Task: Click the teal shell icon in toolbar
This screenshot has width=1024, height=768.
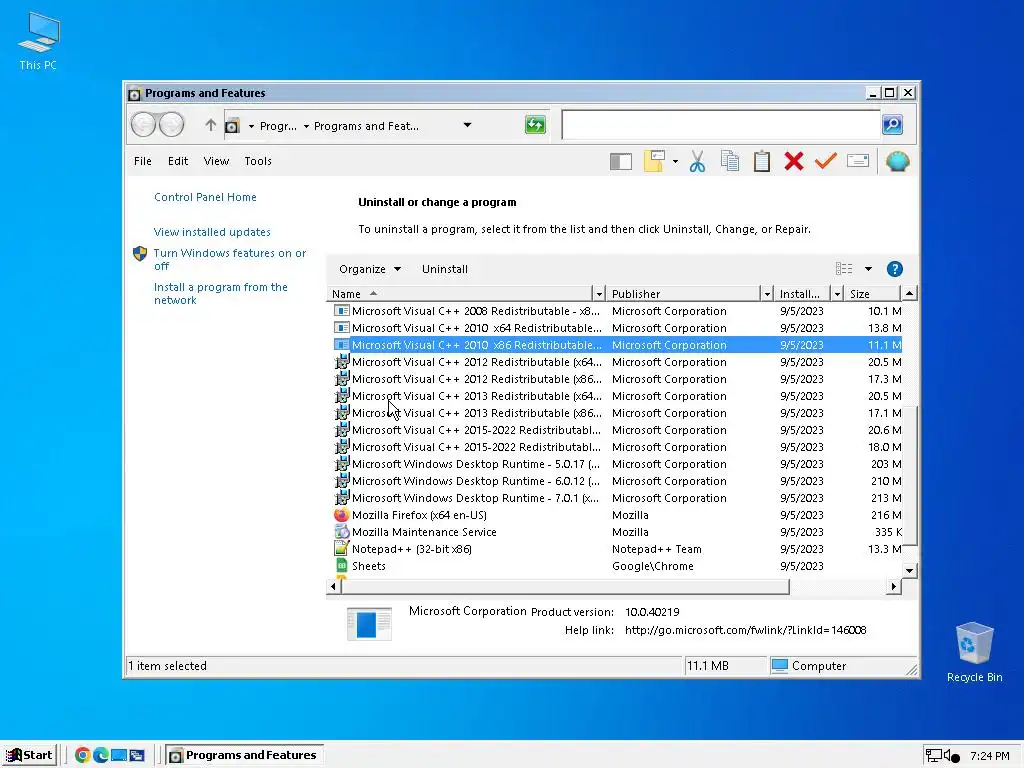Action: click(897, 161)
